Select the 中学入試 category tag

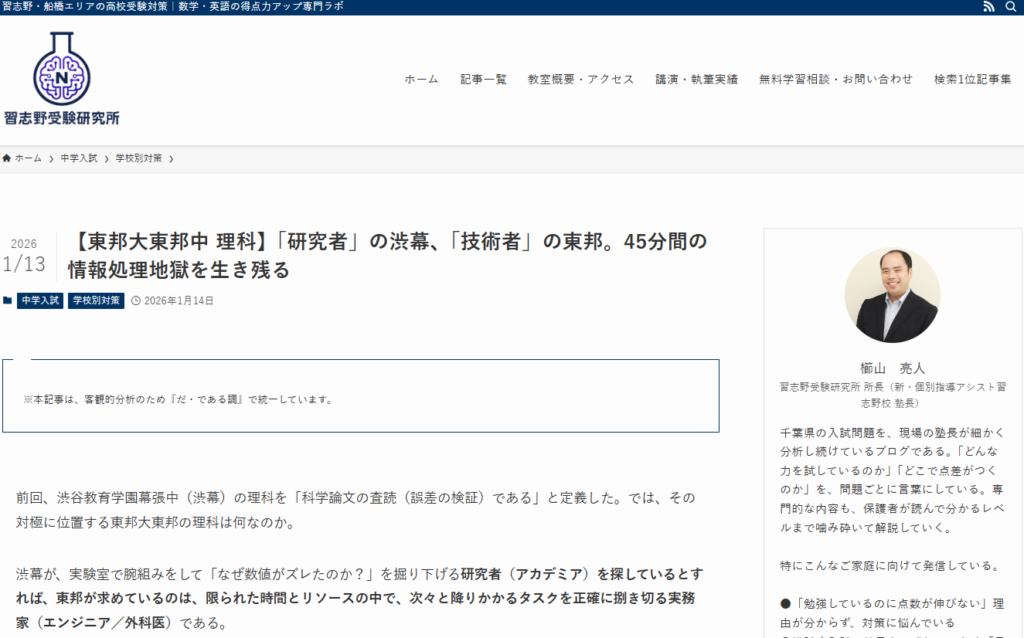[x=40, y=300]
